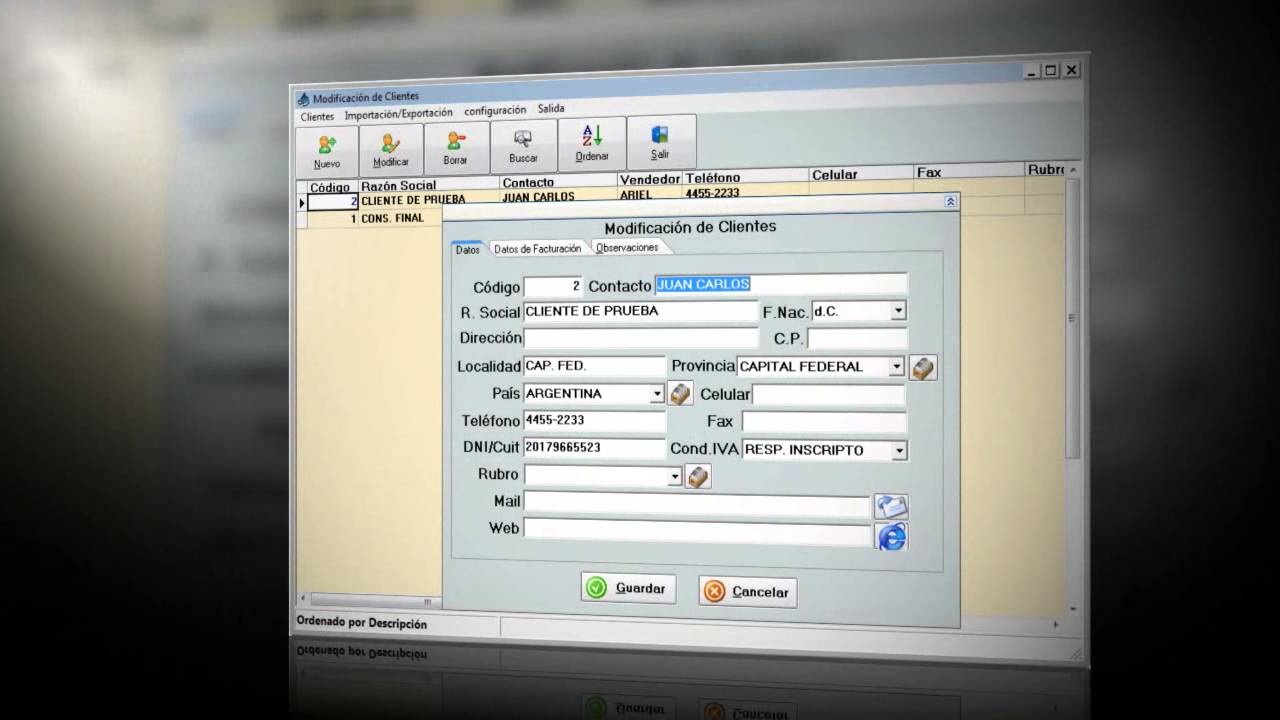Click the Dirección input field
1280x720 pixels.
coord(640,338)
